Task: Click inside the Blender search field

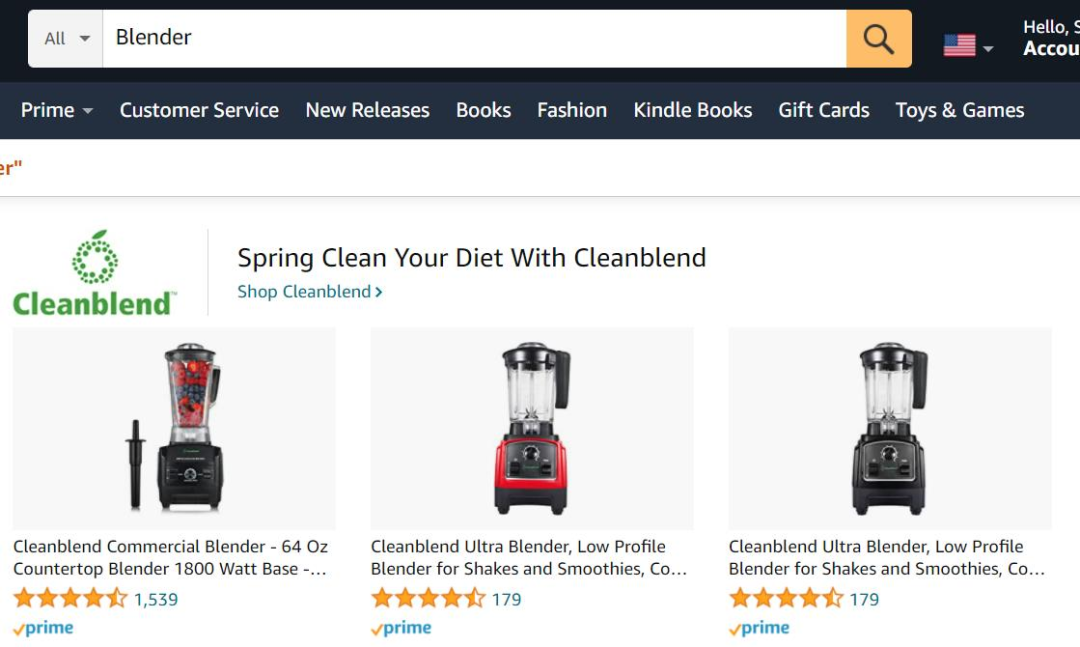Action: pos(470,39)
